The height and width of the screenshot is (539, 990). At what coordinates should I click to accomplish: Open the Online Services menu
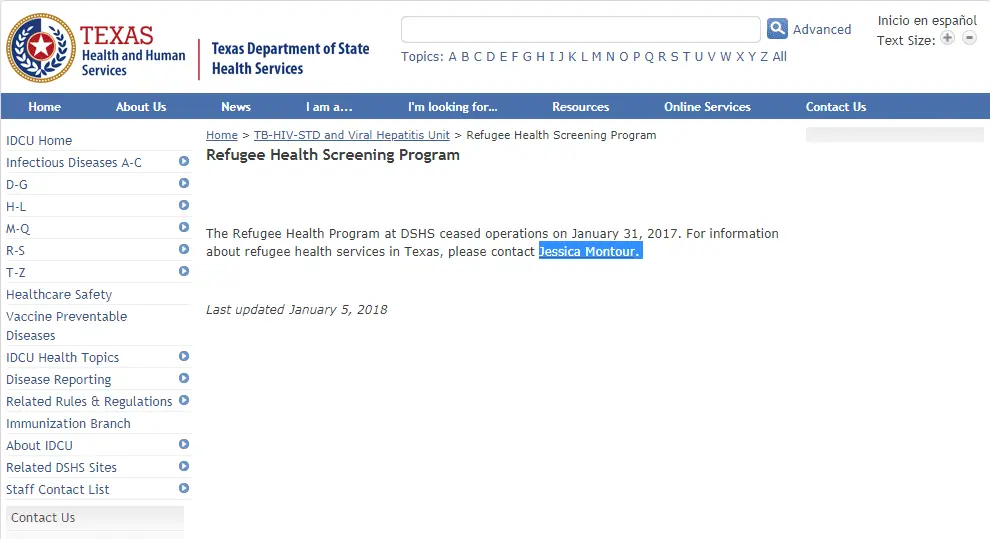point(707,107)
